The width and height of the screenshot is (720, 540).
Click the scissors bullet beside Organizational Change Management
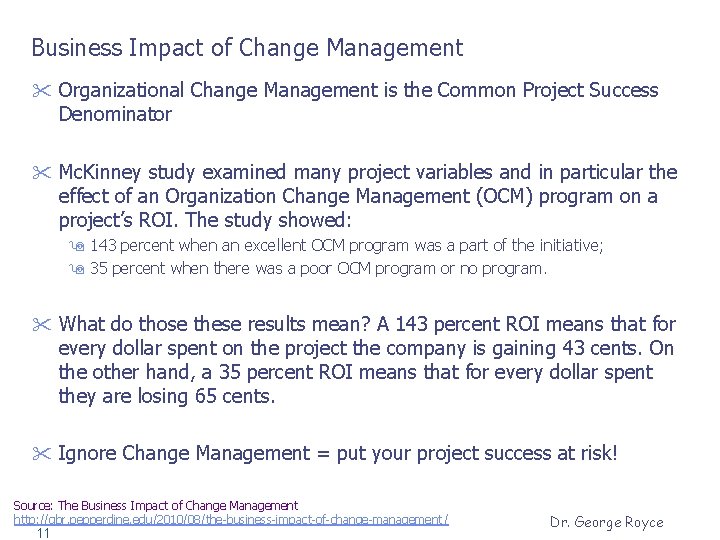(41, 90)
